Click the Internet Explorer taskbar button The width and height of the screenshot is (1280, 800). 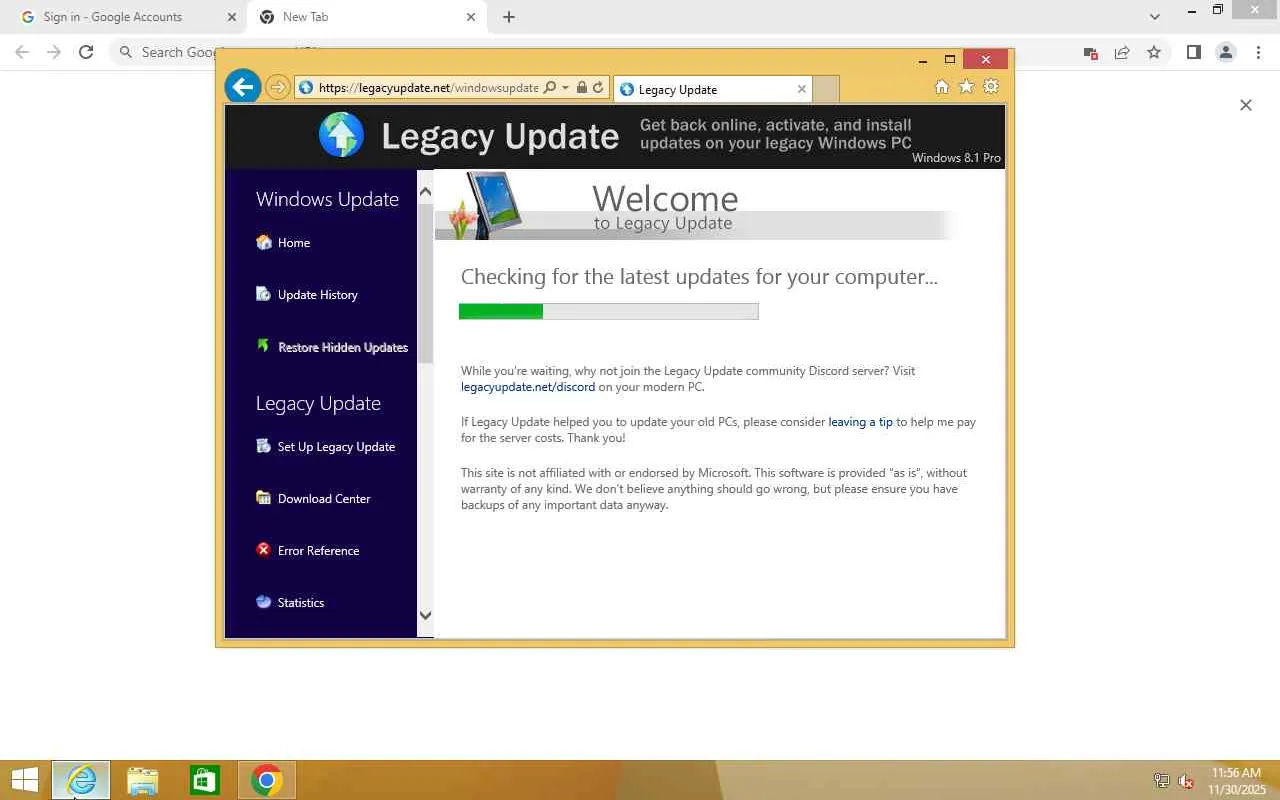(x=81, y=780)
